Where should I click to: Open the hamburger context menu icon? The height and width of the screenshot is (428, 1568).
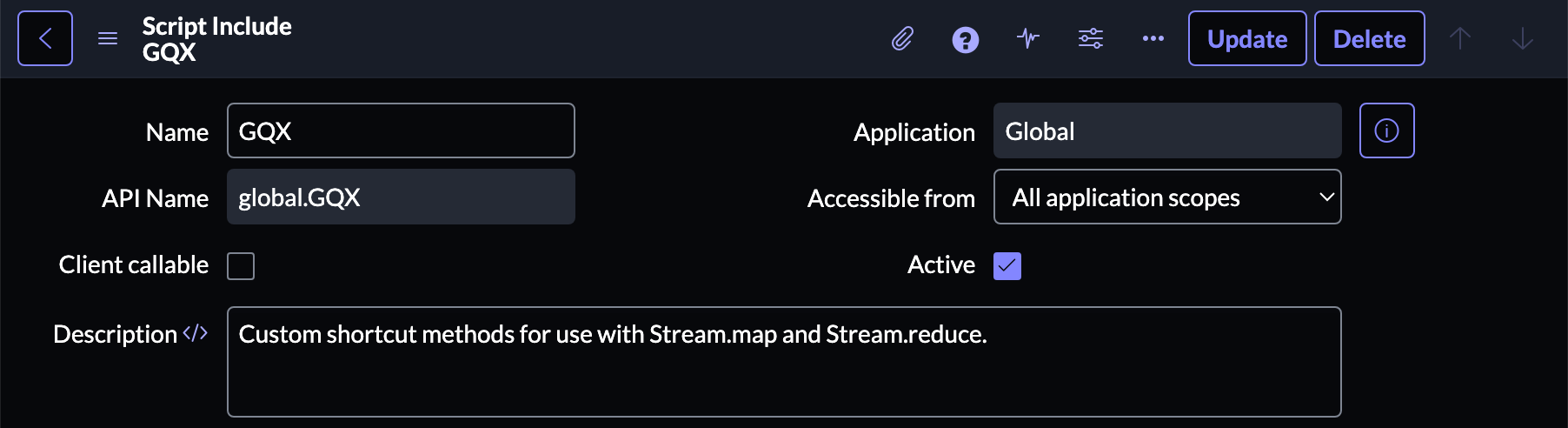tap(108, 38)
